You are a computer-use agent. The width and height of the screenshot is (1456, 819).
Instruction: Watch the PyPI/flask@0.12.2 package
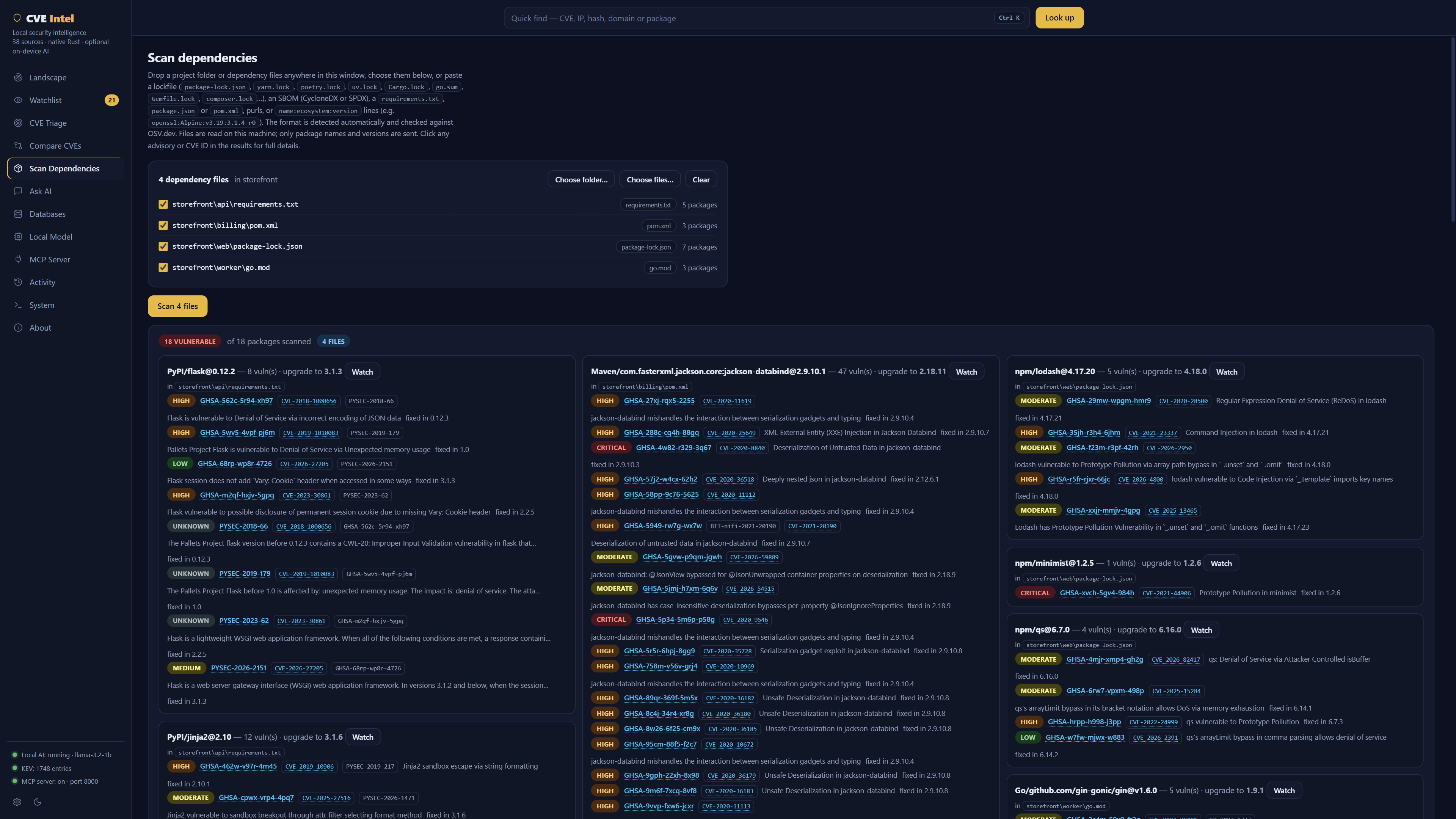(x=362, y=371)
